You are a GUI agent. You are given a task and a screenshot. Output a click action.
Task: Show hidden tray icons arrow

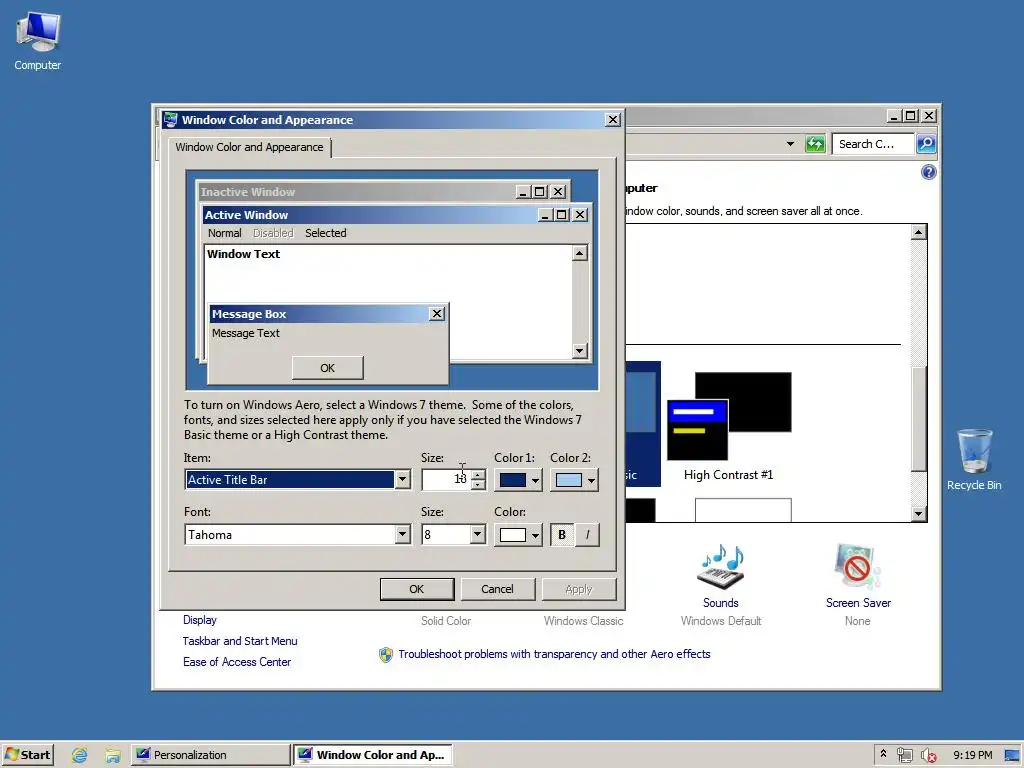coord(884,754)
